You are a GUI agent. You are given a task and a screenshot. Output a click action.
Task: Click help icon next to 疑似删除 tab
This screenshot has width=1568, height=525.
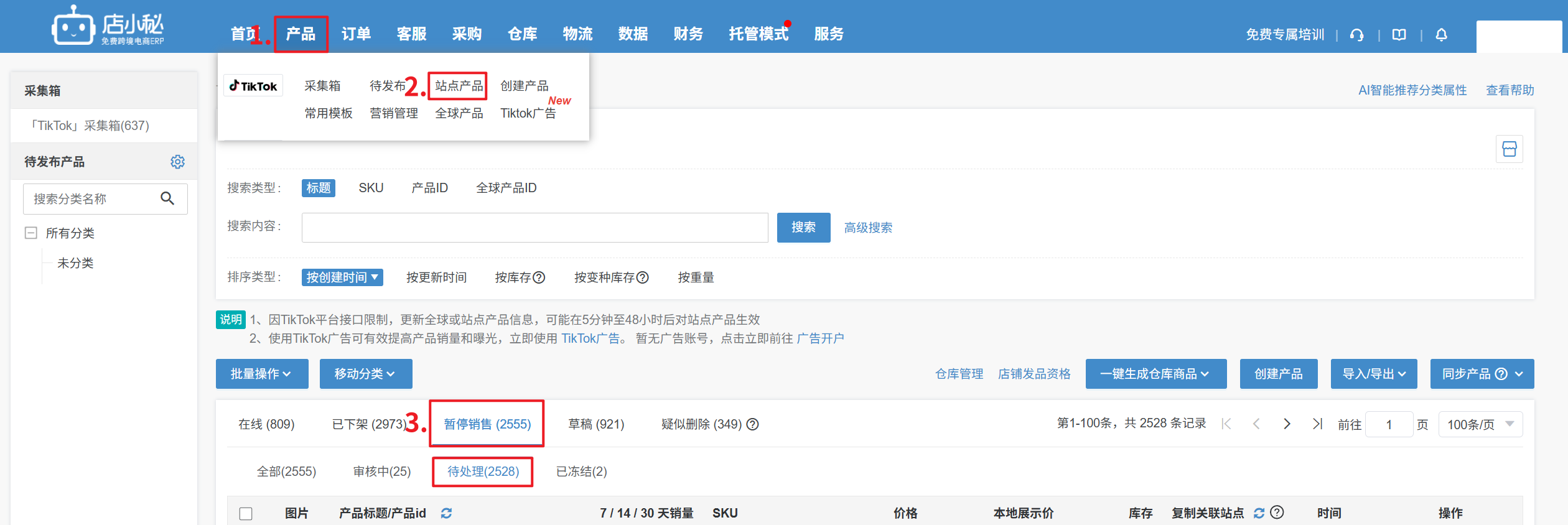point(752,424)
